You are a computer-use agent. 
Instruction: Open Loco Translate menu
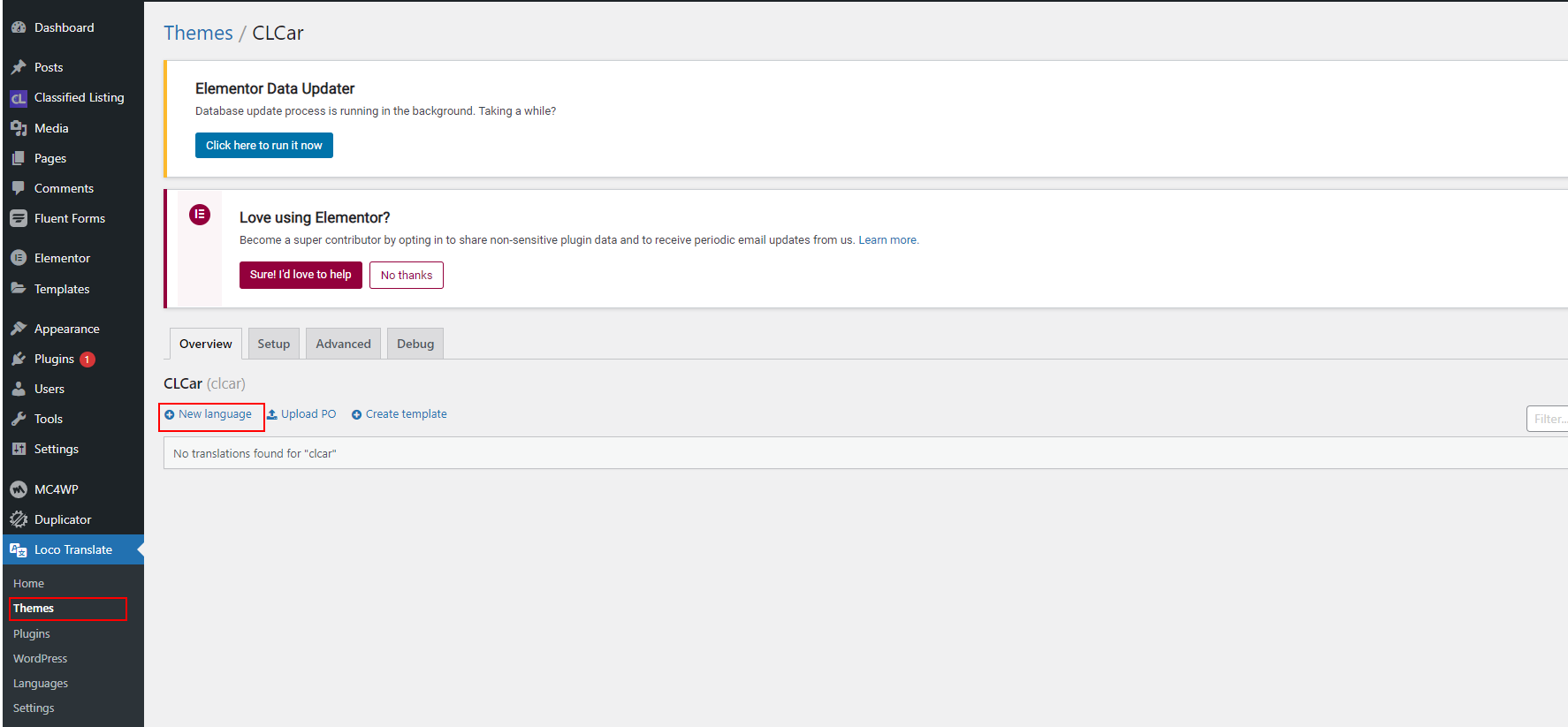pyautogui.click(x=72, y=549)
